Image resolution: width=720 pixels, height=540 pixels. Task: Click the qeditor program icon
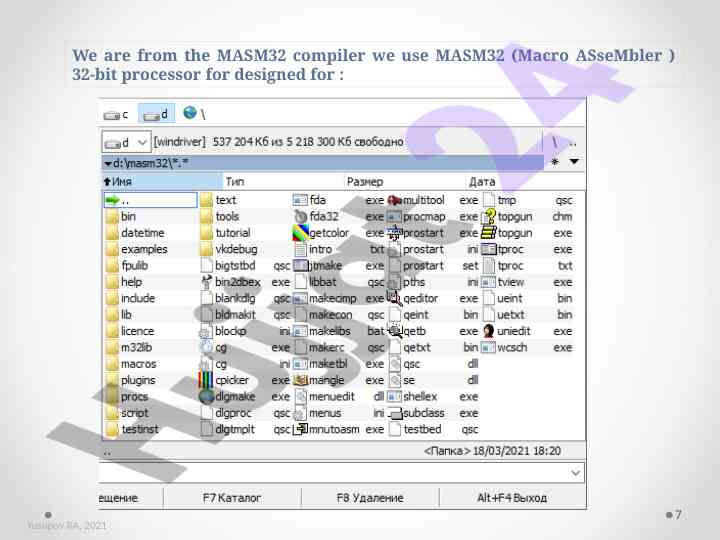coord(395,298)
